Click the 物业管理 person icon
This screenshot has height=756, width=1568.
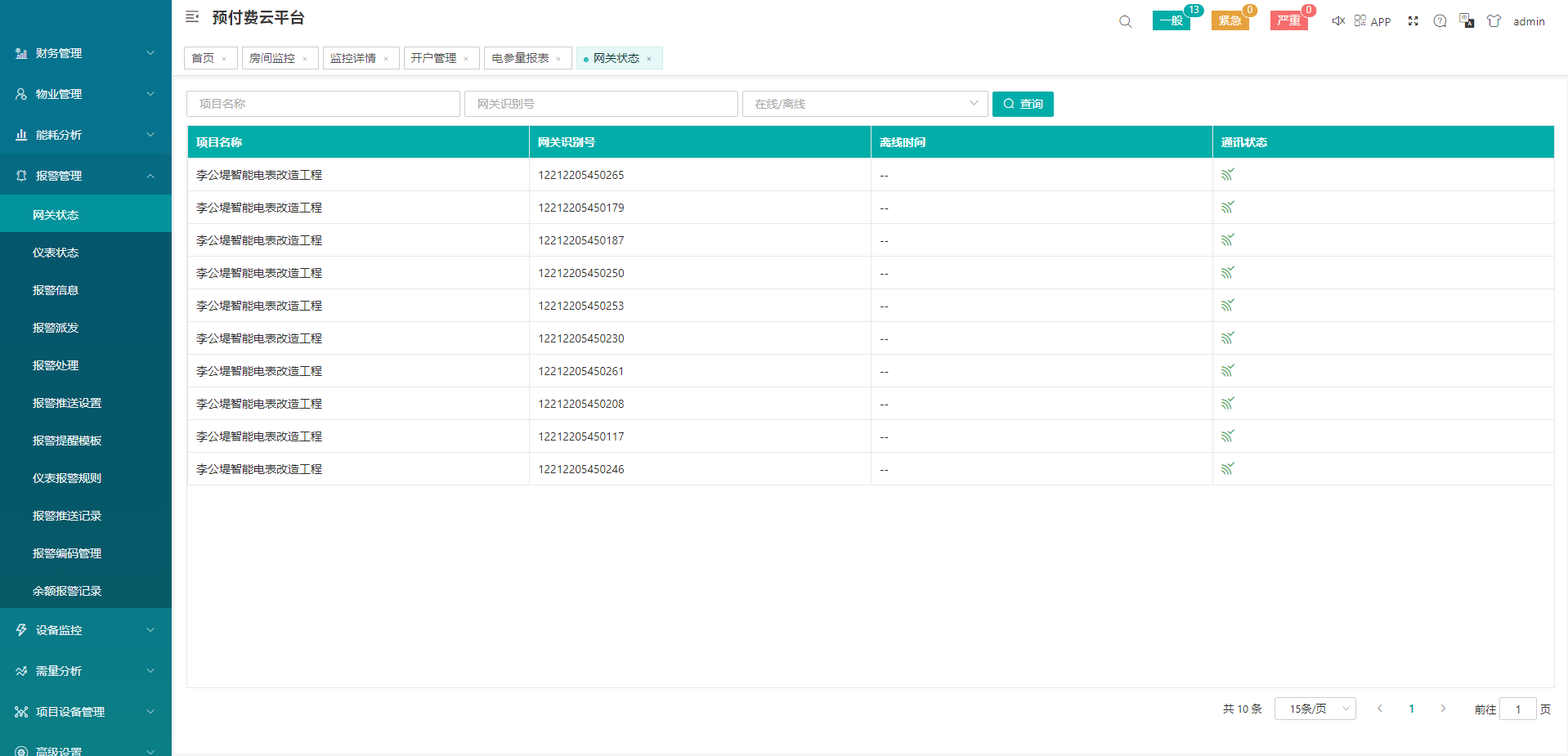(21, 94)
